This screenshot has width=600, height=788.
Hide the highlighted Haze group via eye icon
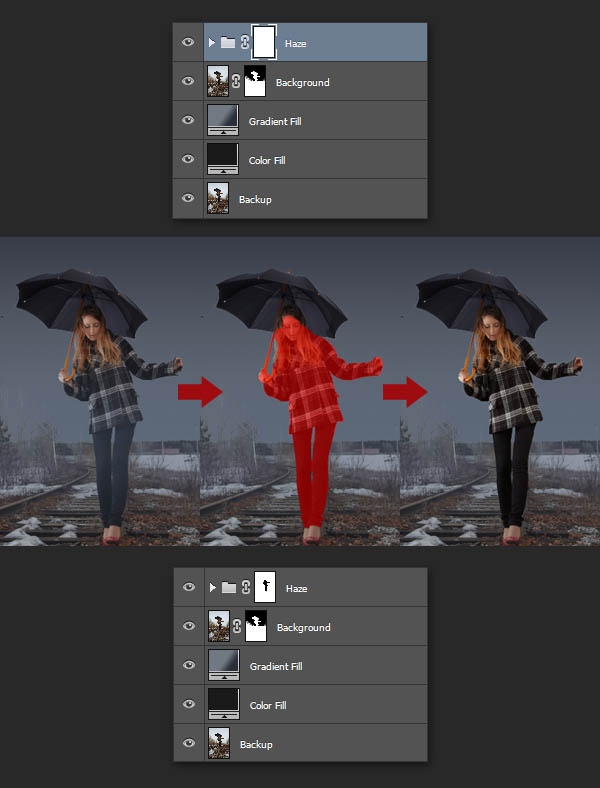point(188,43)
